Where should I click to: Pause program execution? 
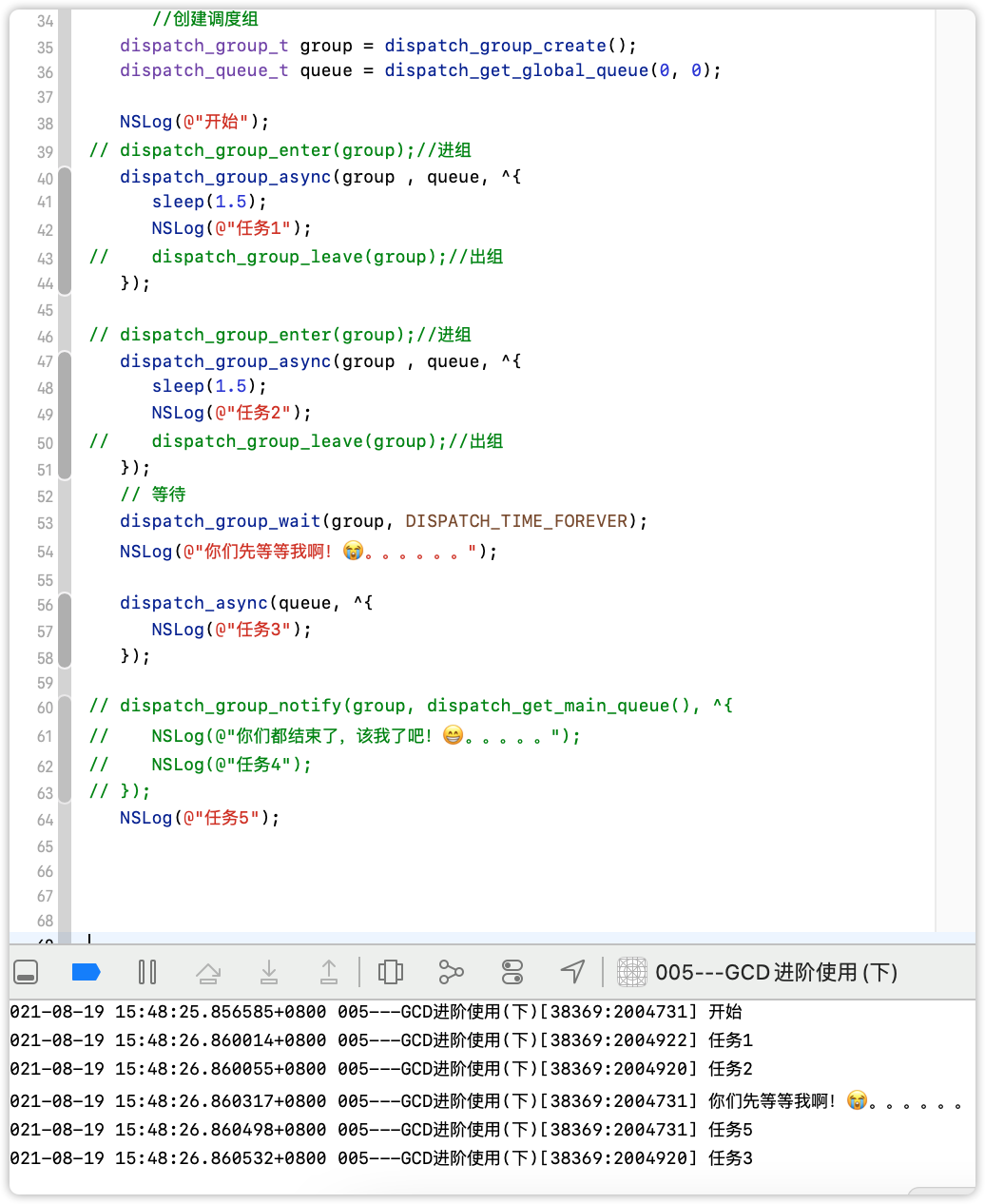click(147, 972)
